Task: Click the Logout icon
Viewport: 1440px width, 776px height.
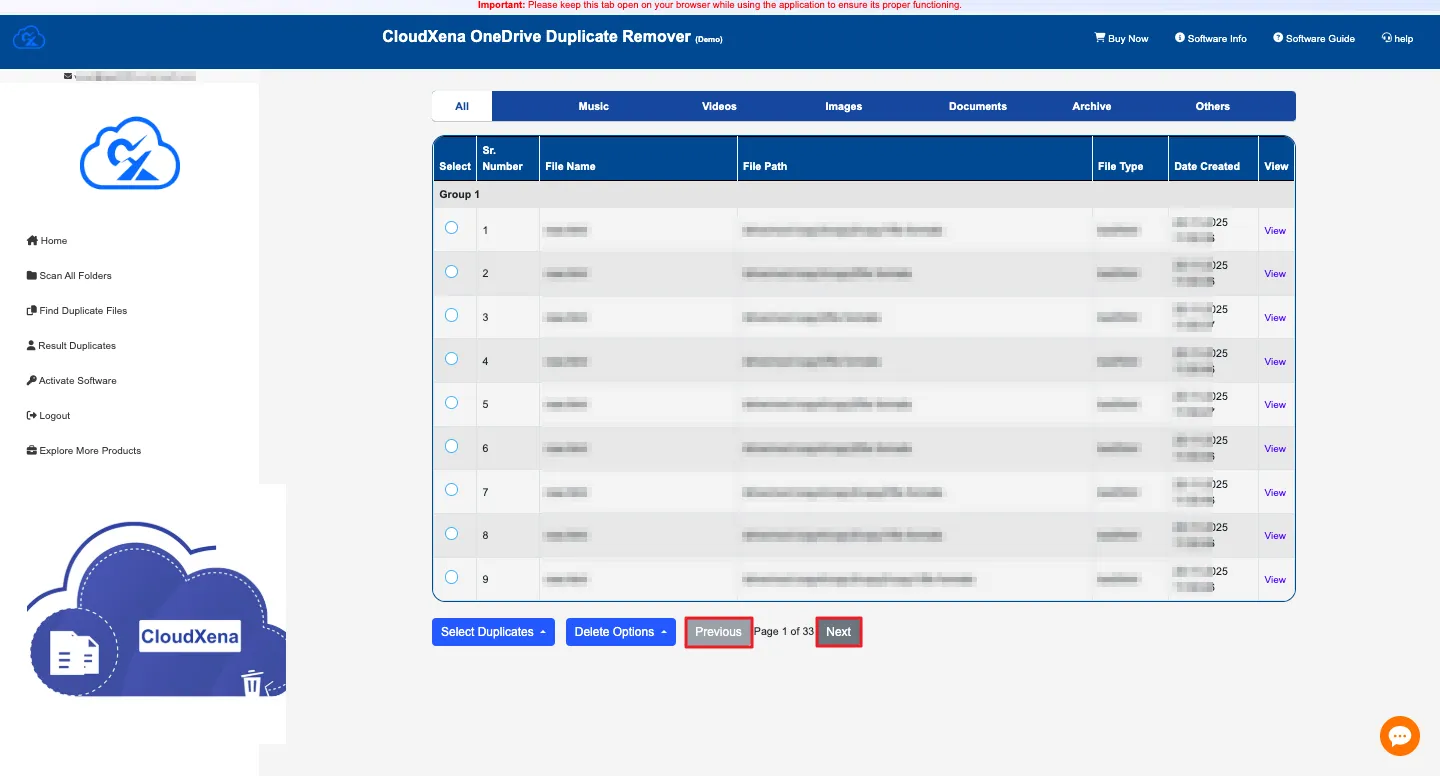Action: point(32,416)
